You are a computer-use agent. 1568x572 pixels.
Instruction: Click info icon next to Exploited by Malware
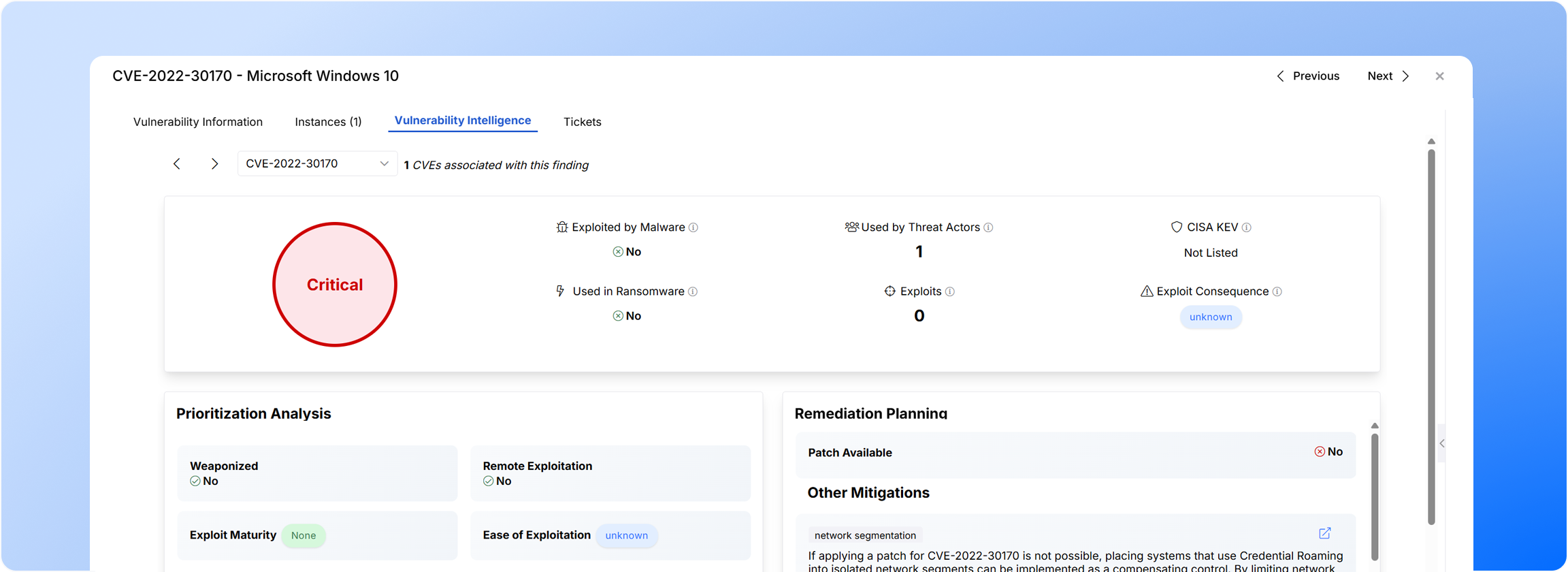pyautogui.click(x=693, y=227)
